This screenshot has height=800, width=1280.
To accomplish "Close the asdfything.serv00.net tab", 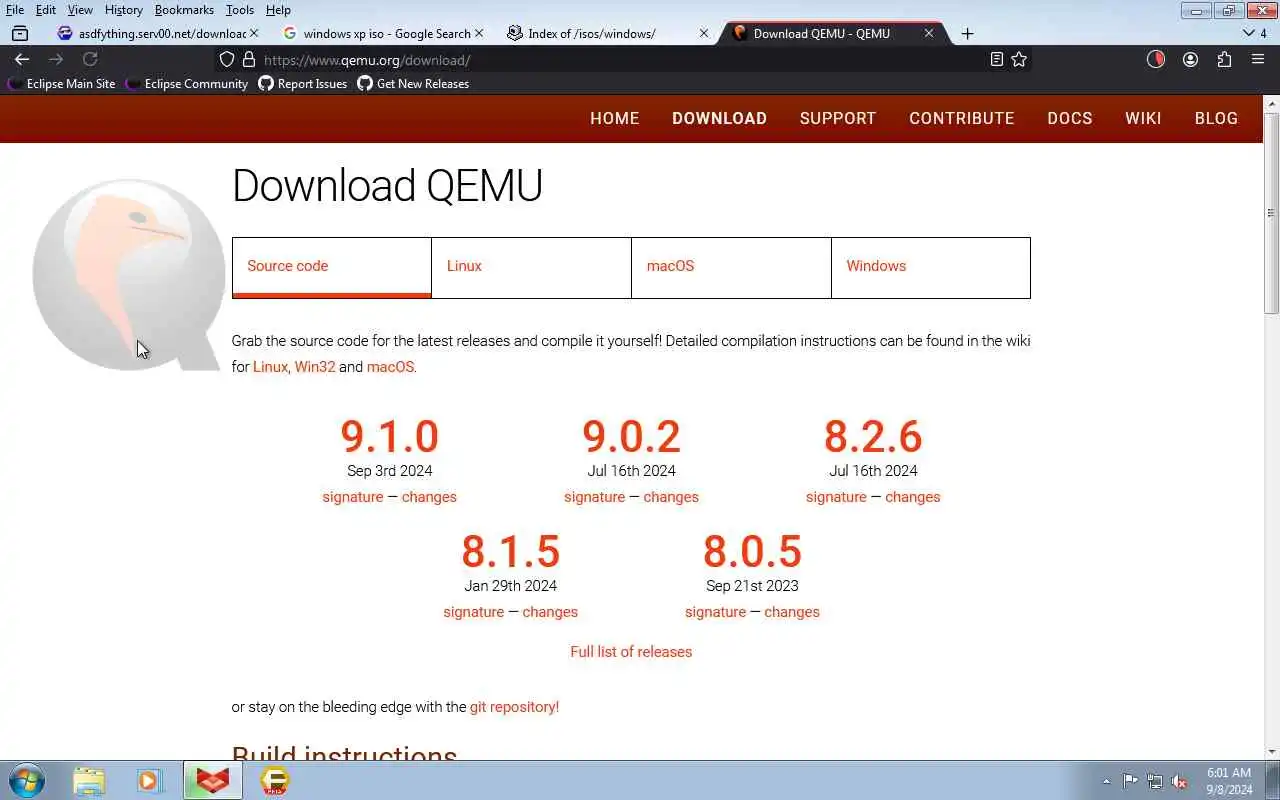I will 253,33.
